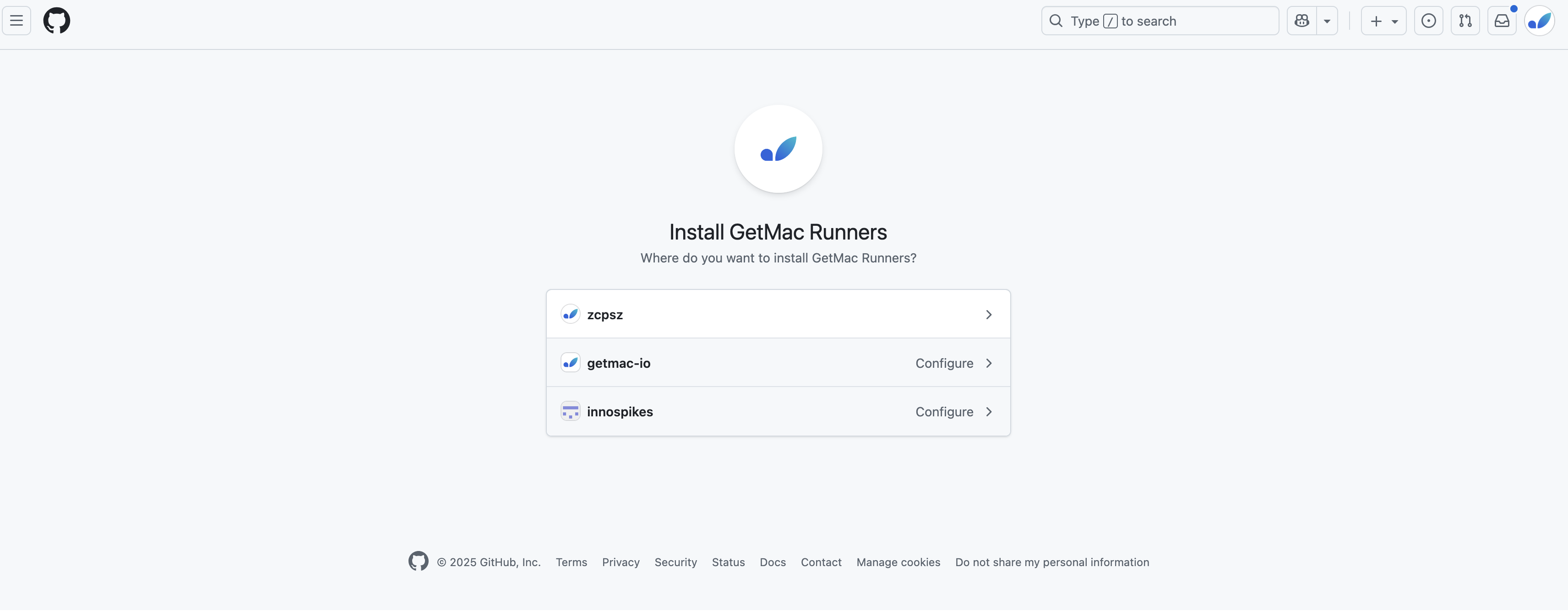
Task: Open the notifications inbox icon
Action: [1503, 20]
